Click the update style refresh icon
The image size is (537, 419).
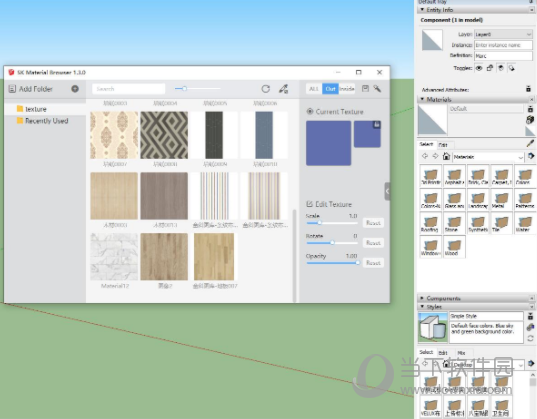[530, 338]
